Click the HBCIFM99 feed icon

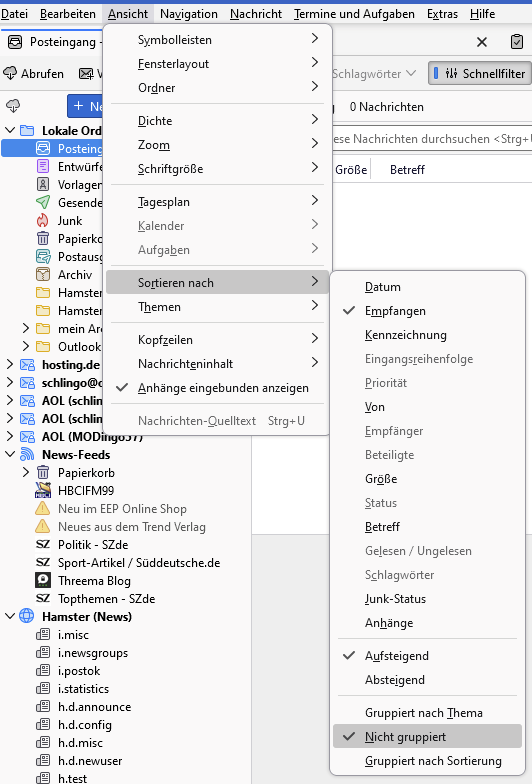[43, 490]
